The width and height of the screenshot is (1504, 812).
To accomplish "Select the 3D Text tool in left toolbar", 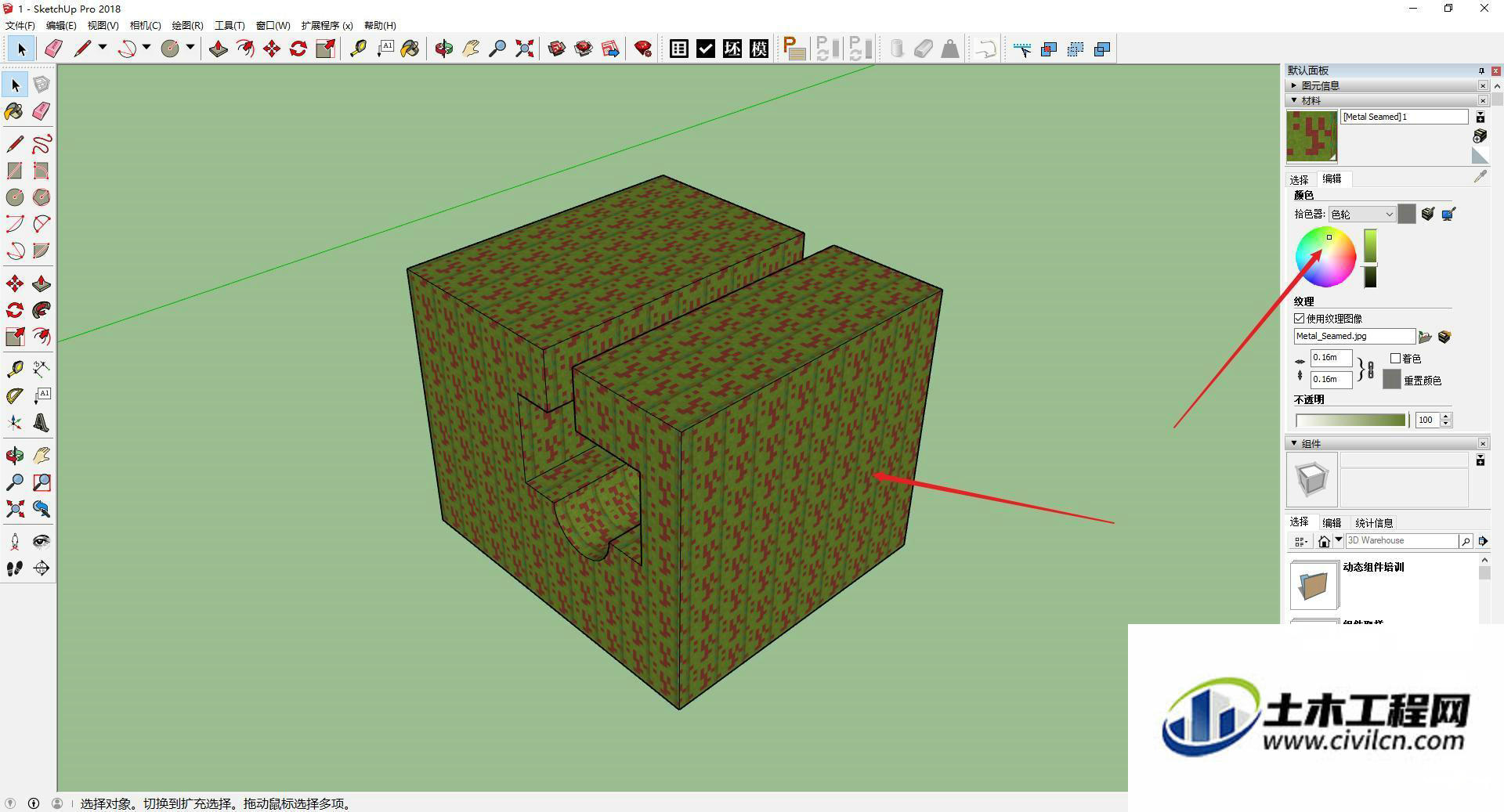I will [x=42, y=423].
